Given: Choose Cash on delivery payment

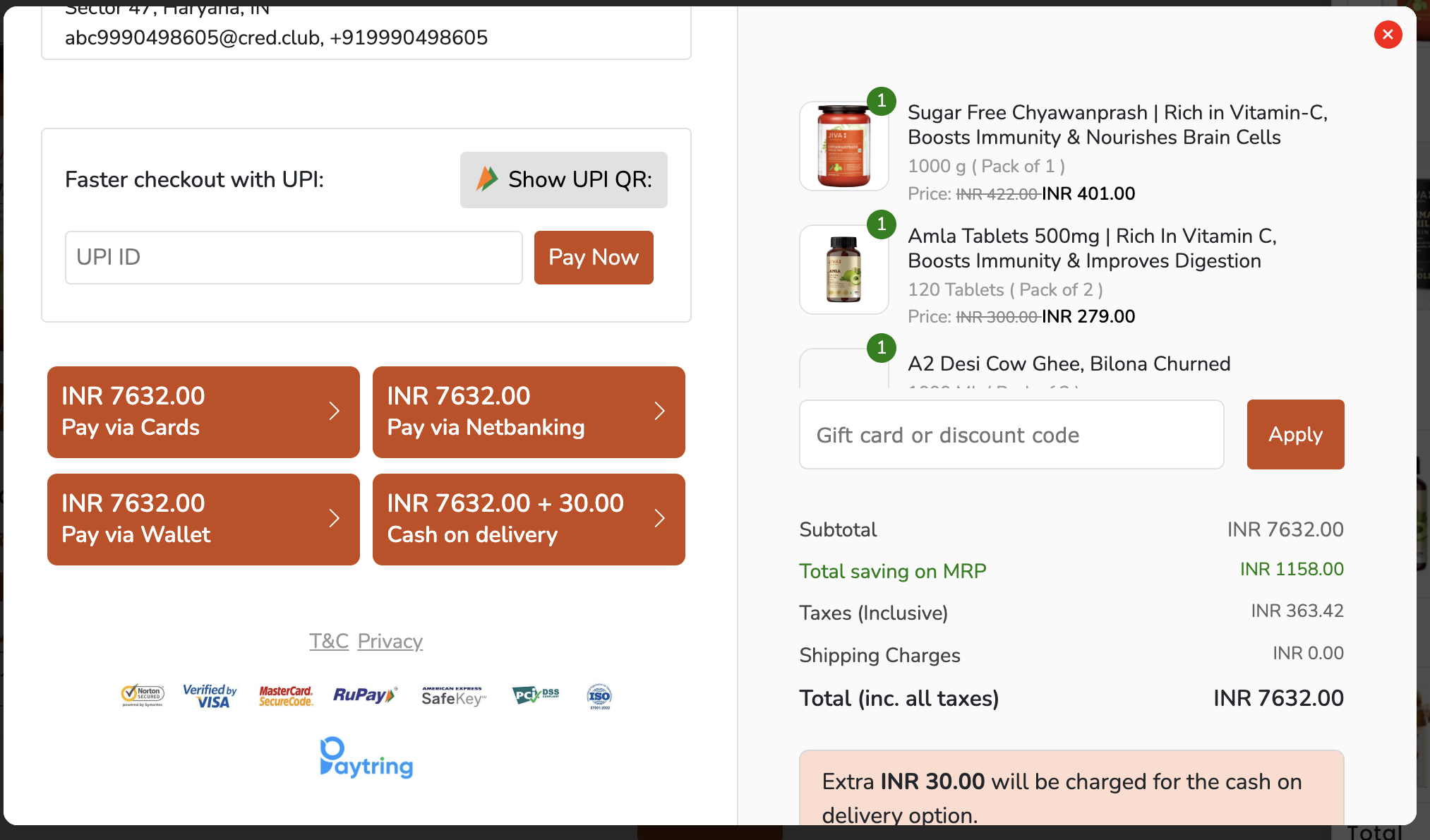Looking at the screenshot, I should [529, 519].
